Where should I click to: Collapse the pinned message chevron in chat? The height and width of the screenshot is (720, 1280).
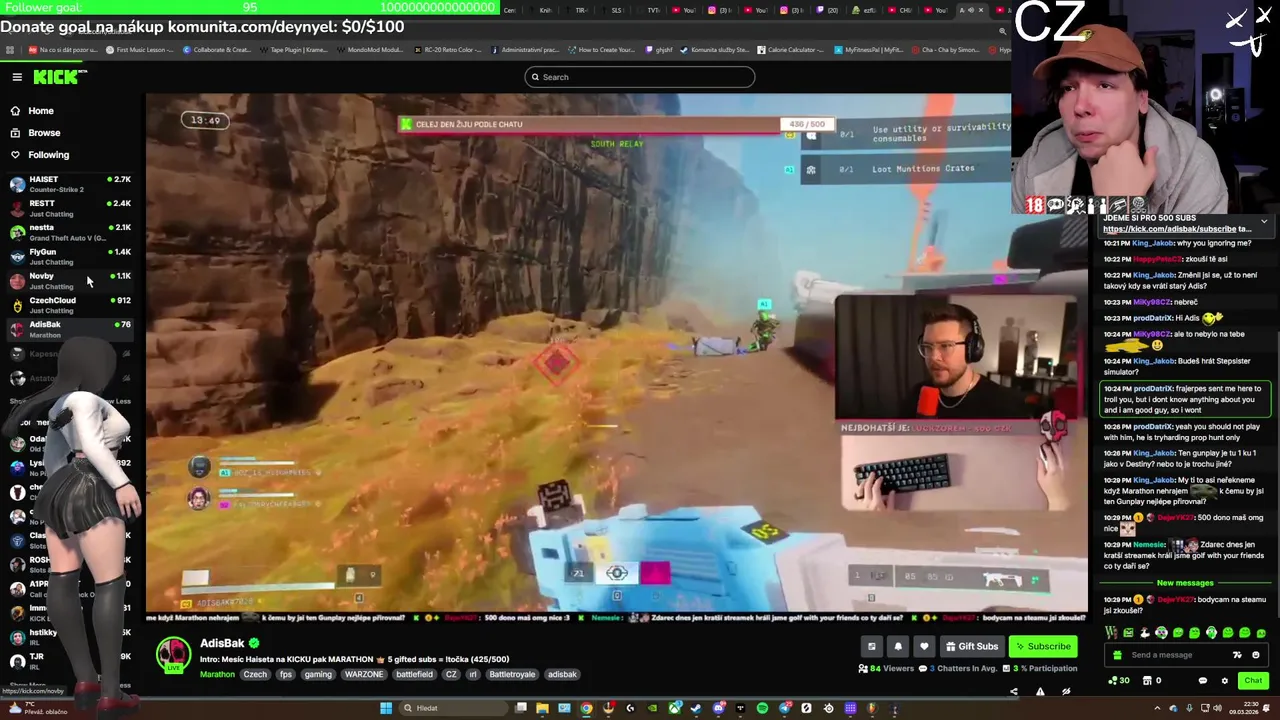(x=1264, y=222)
